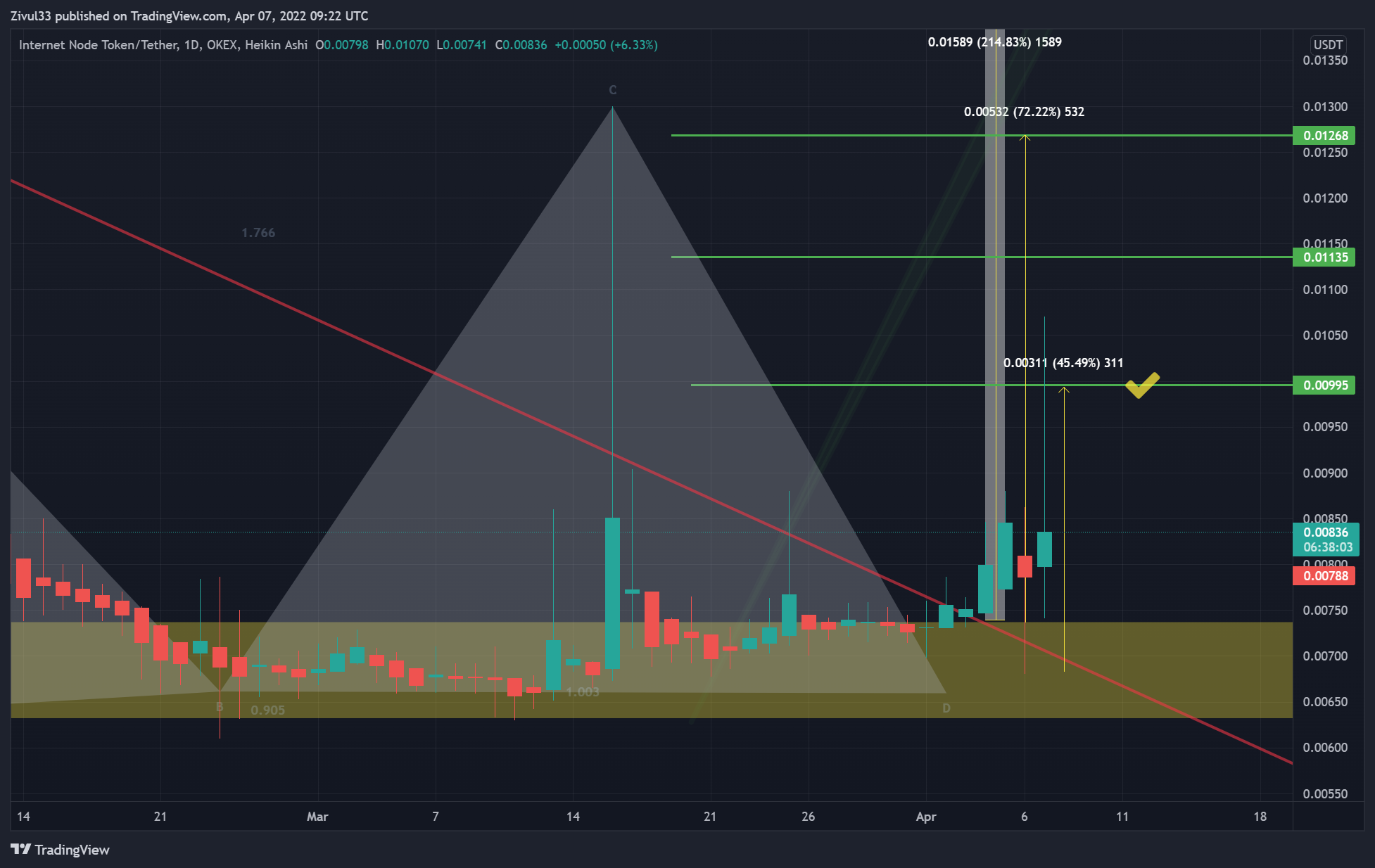The image size is (1375, 868).
Task: Click price 0.00600 on price scale
Action: 1325,748
